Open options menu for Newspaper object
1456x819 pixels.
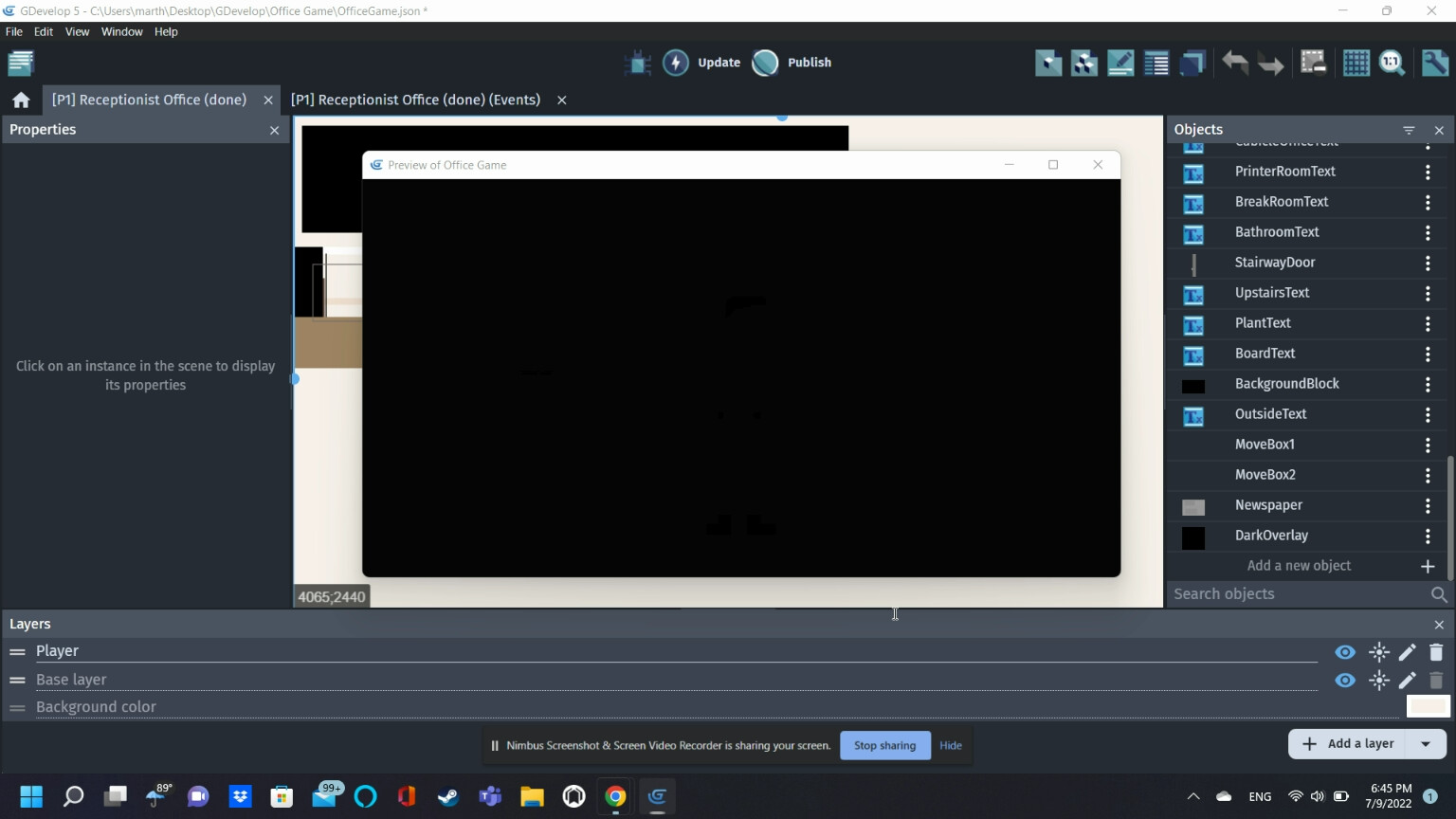click(1428, 505)
